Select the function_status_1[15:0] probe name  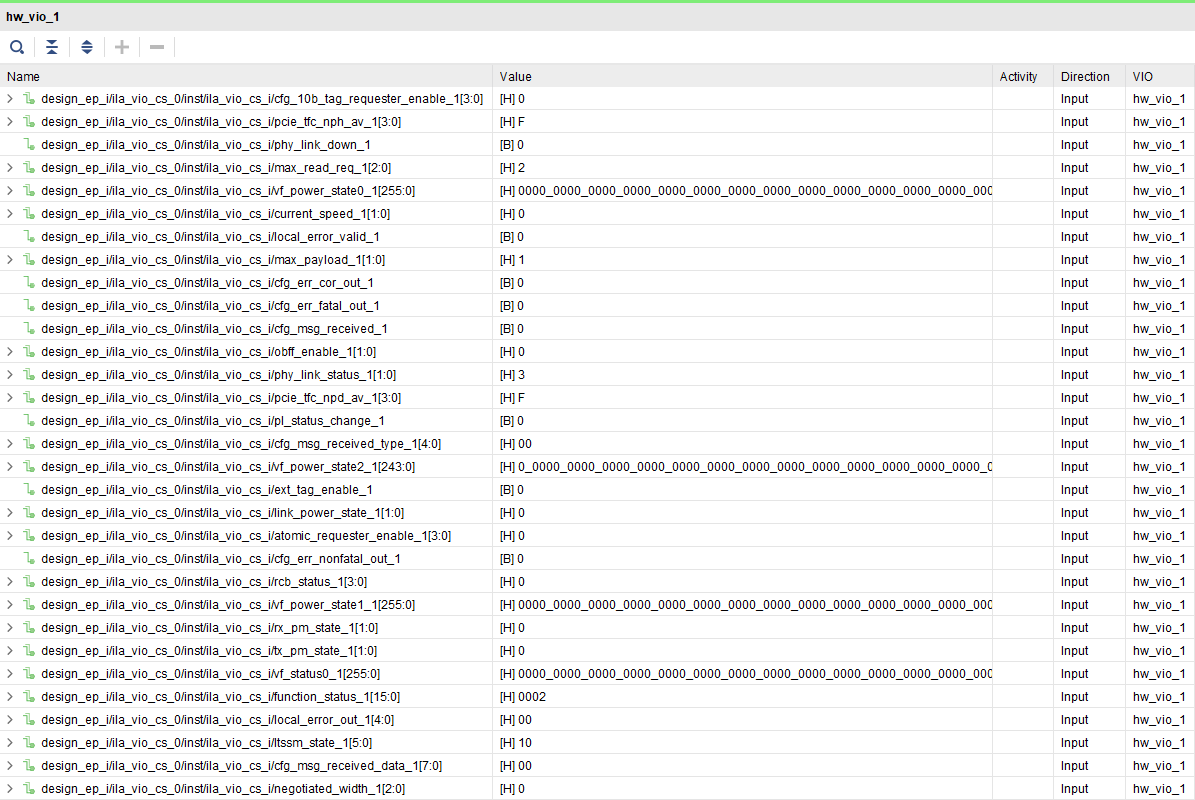(x=220, y=696)
